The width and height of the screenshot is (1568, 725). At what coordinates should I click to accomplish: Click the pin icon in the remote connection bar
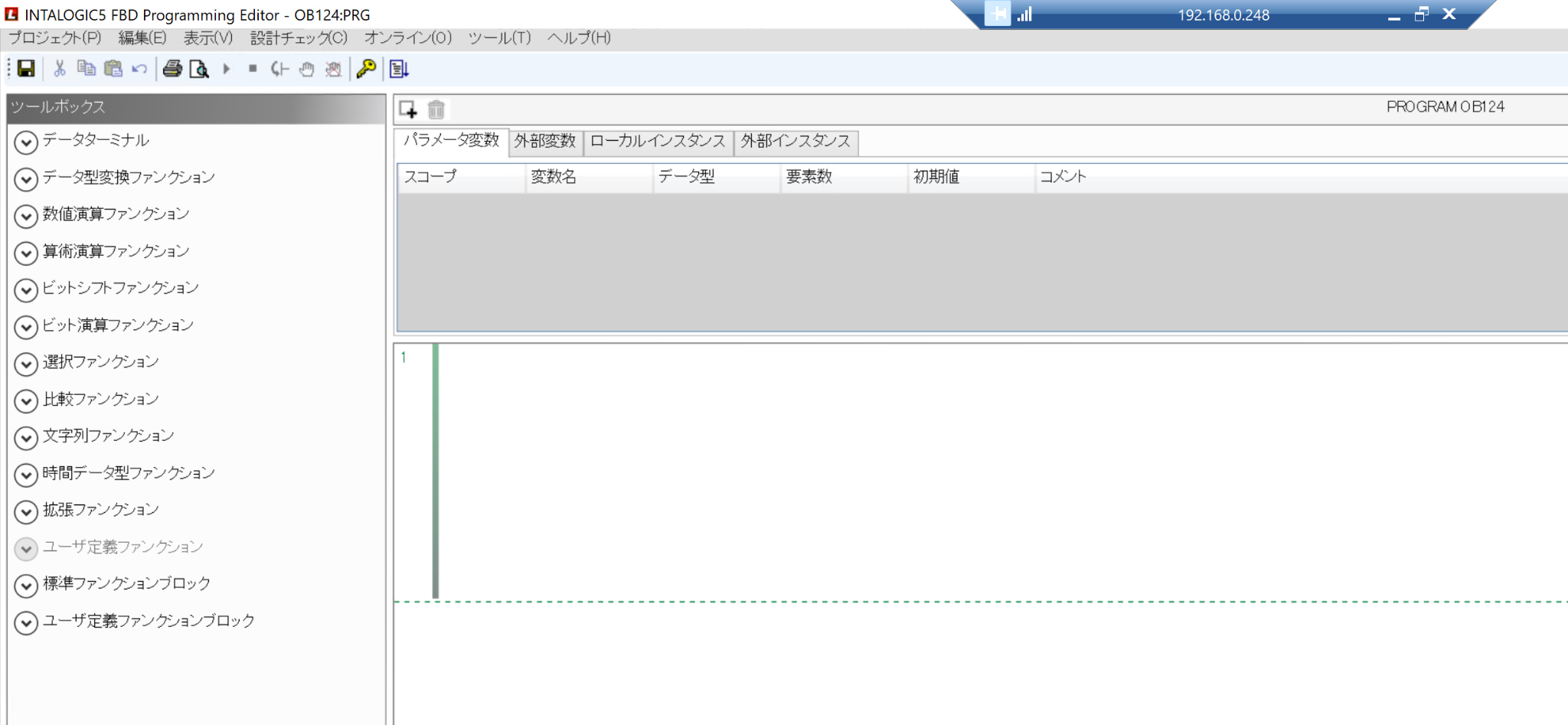tap(997, 14)
